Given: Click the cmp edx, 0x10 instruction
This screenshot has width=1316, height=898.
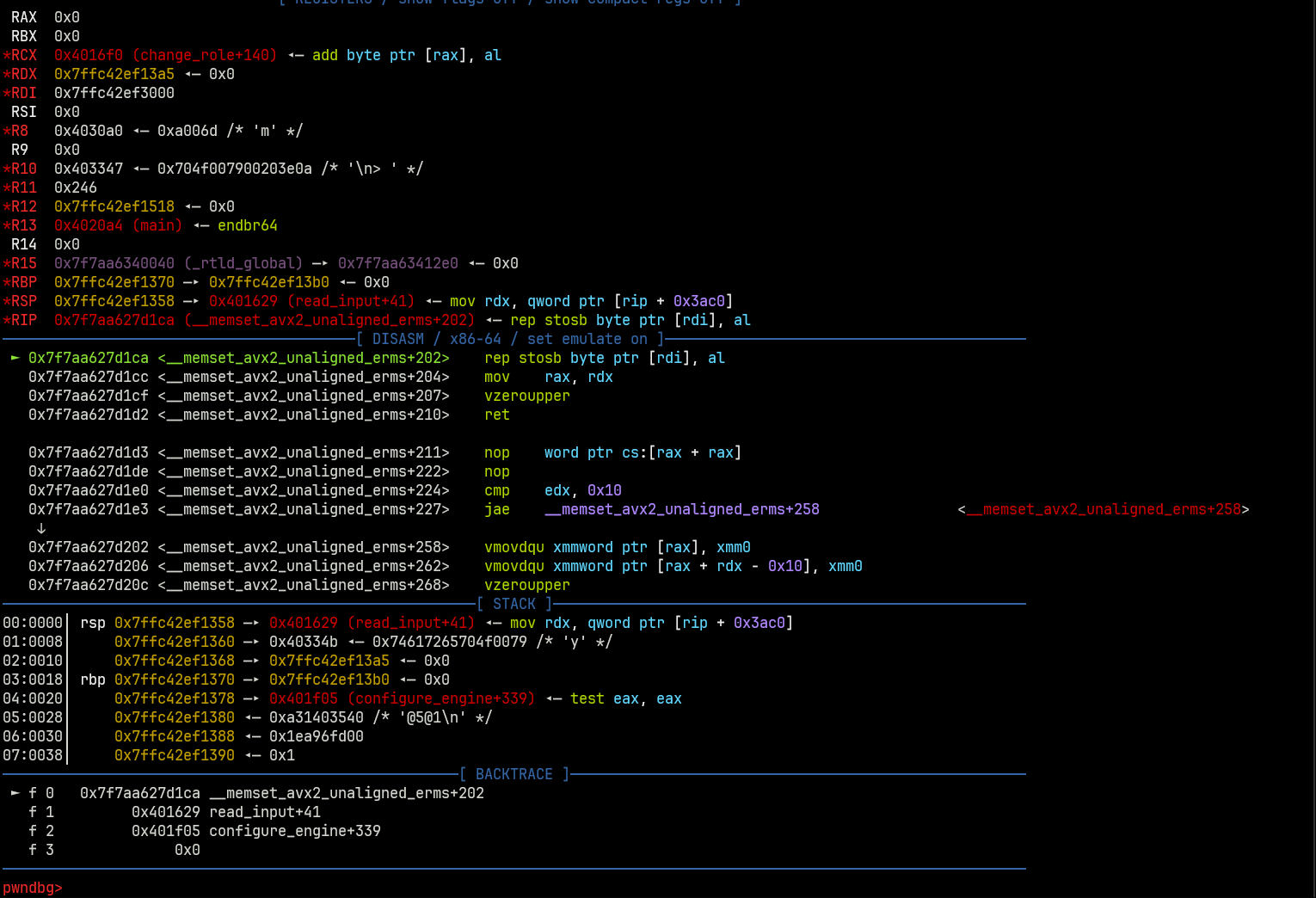Looking at the screenshot, I should pyautogui.click(x=552, y=490).
